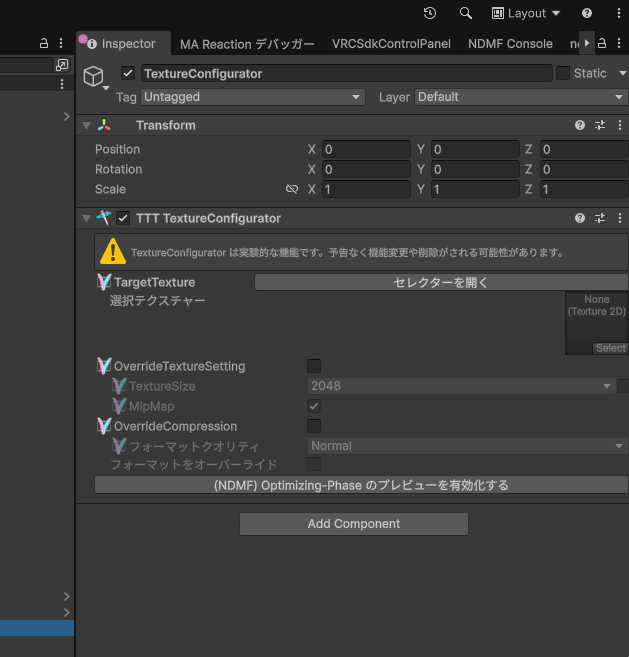
Task: Click Scale Z value field
Action: click(x=584, y=189)
